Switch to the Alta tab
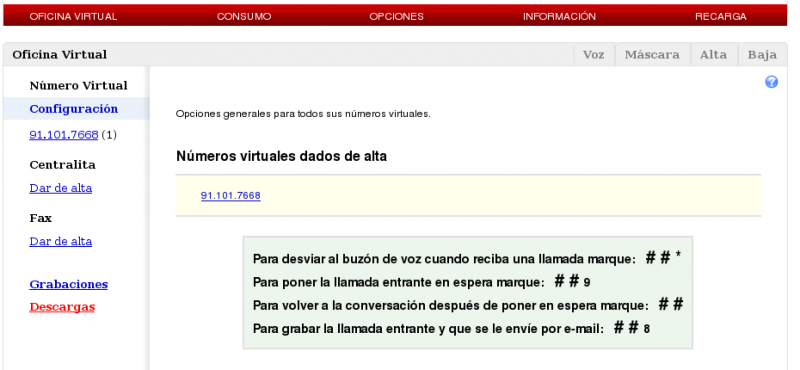This screenshot has width=800, height=370. pyautogui.click(x=713, y=55)
